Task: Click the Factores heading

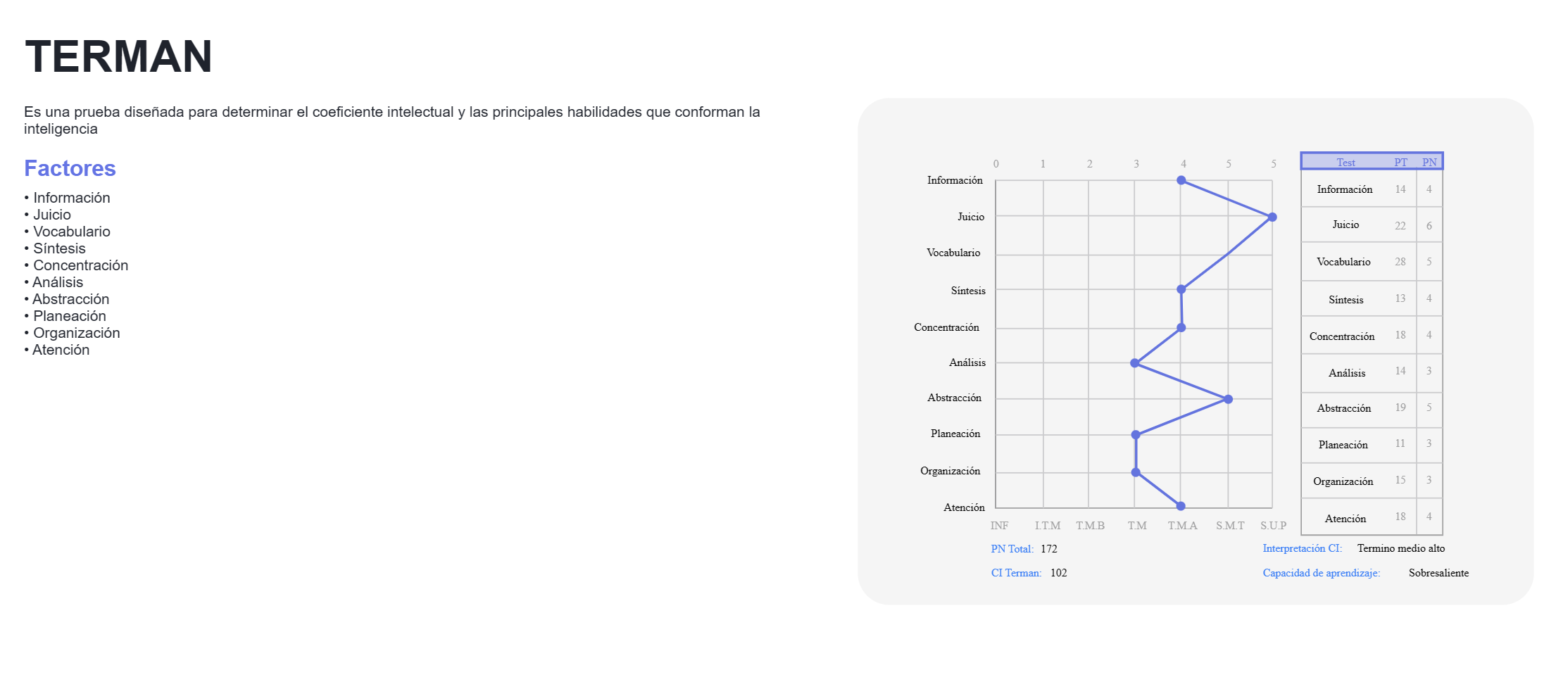Action: pos(70,168)
